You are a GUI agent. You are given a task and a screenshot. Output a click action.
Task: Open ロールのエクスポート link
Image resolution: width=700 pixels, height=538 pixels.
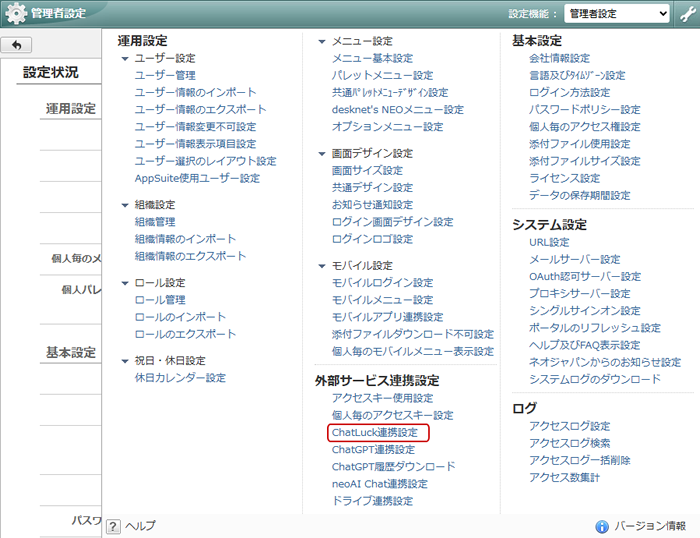[x=185, y=334]
